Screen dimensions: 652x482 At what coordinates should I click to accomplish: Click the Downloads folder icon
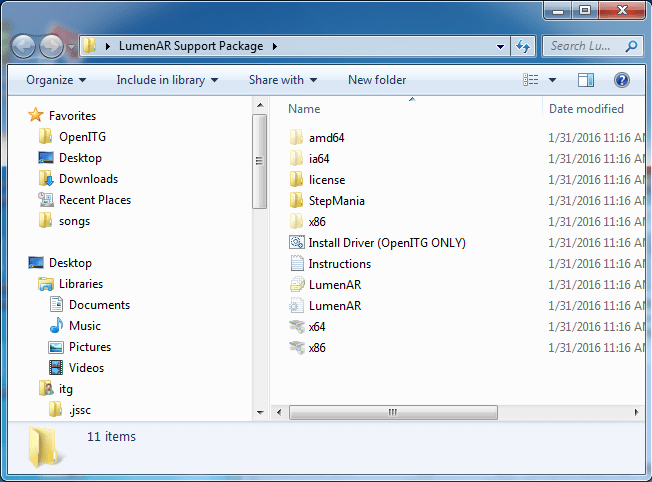46,178
